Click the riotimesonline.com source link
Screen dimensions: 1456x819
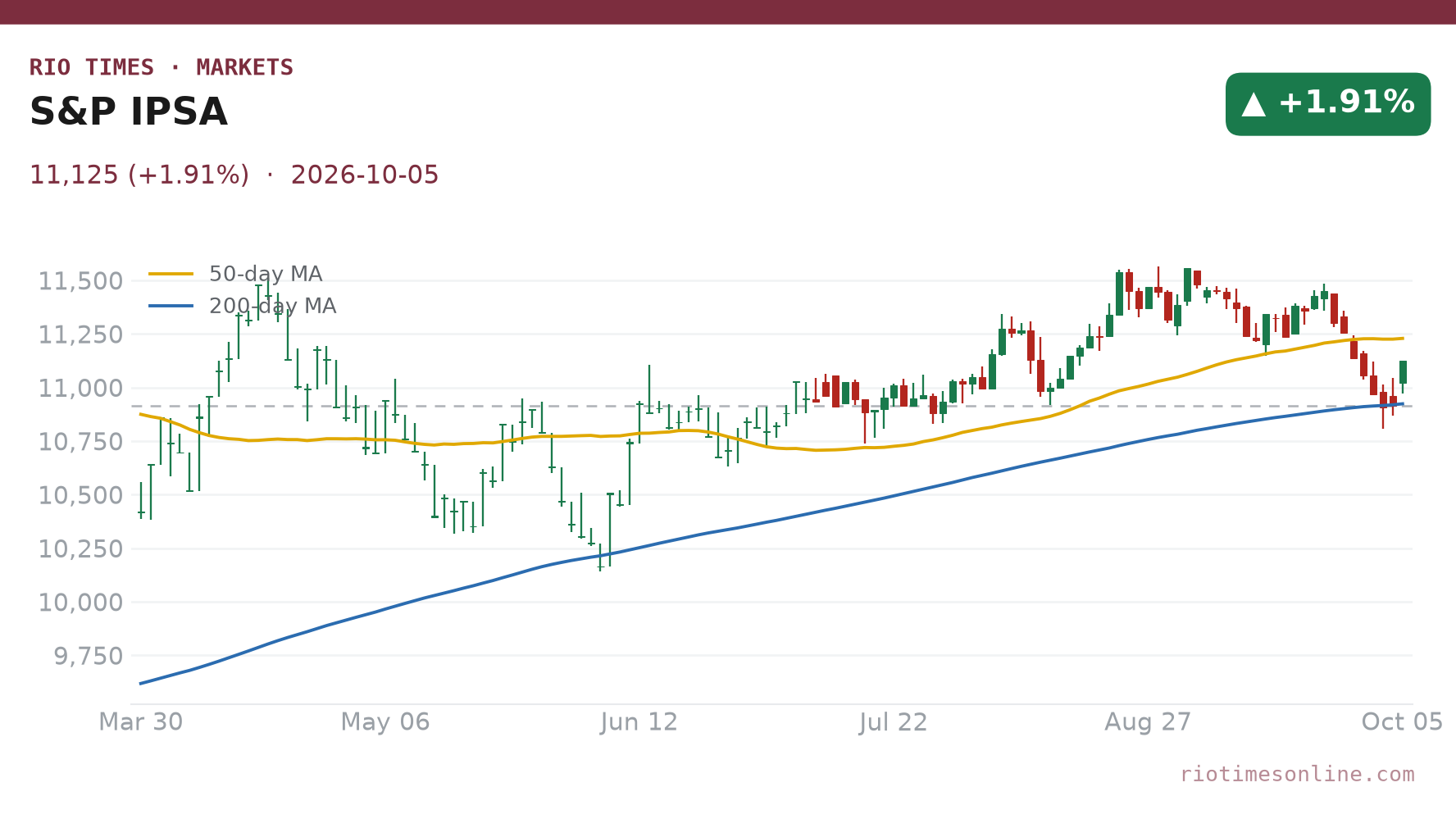pos(1297,774)
